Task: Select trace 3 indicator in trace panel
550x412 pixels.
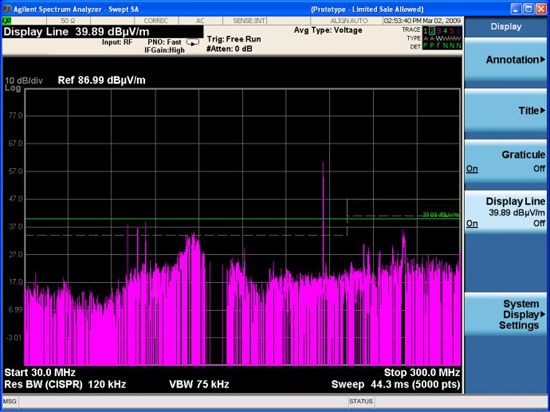Action: [439, 31]
